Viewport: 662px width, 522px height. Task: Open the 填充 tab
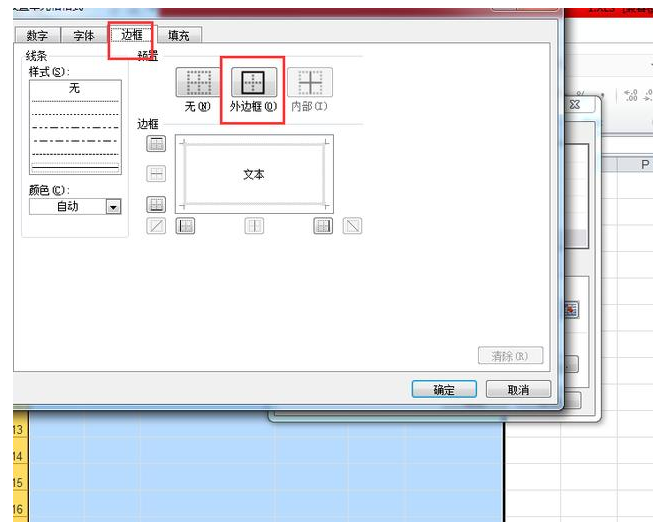[x=179, y=35]
